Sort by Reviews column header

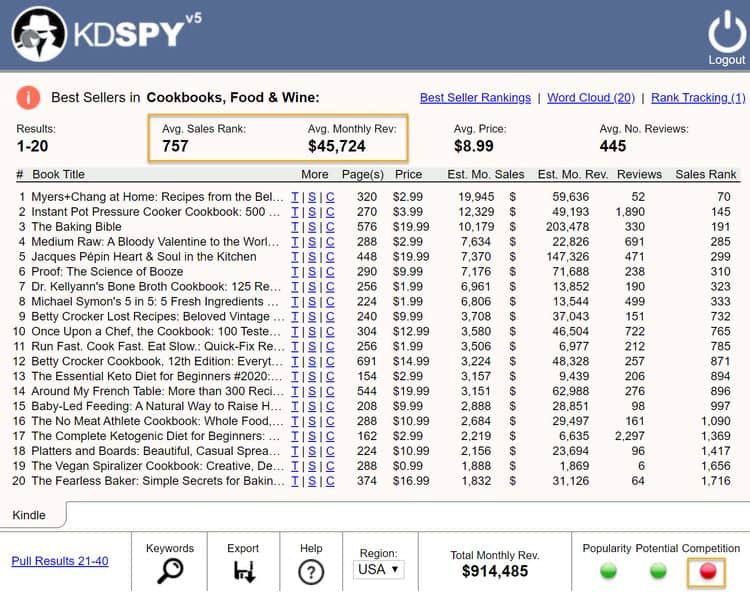639,174
